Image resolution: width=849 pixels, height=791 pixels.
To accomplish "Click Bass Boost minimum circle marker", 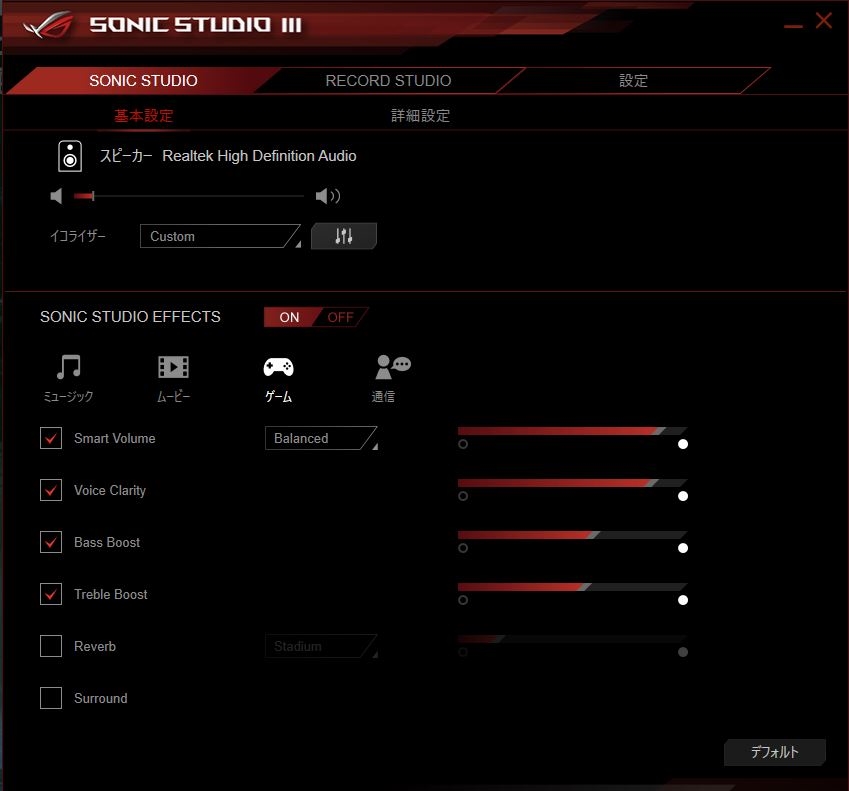I will (463, 548).
